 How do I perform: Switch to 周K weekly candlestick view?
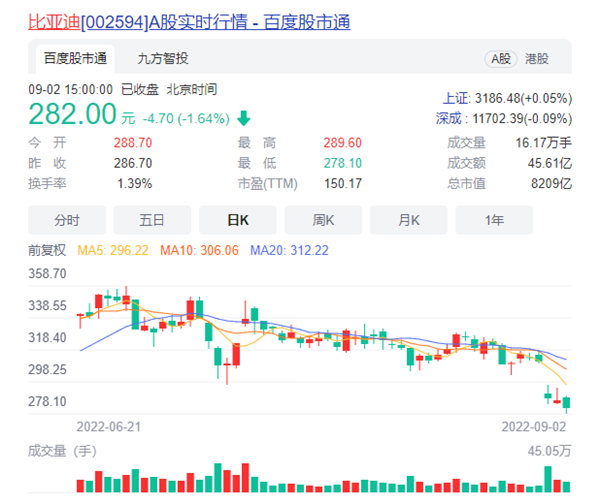pos(323,219)
